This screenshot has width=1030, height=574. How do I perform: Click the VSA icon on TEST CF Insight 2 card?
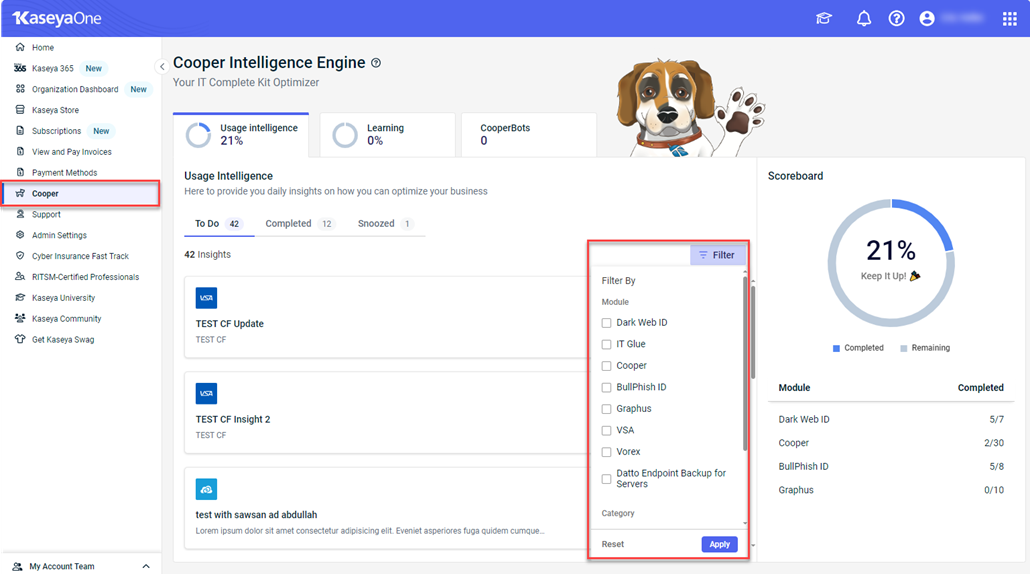point(206,393)
